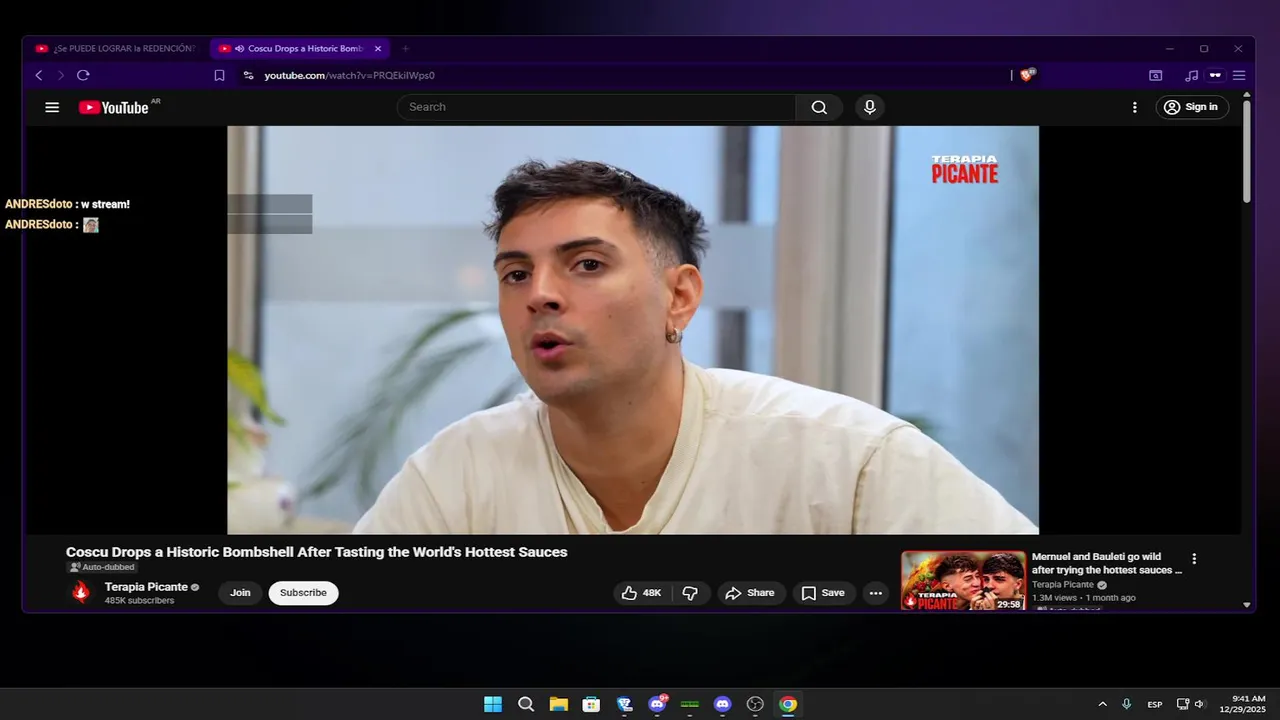This screenshot has width=1280, height=720.
Task: Switch to Google Chrome in the taskbar
Action: pyautogui.click(x=788, y=704)
